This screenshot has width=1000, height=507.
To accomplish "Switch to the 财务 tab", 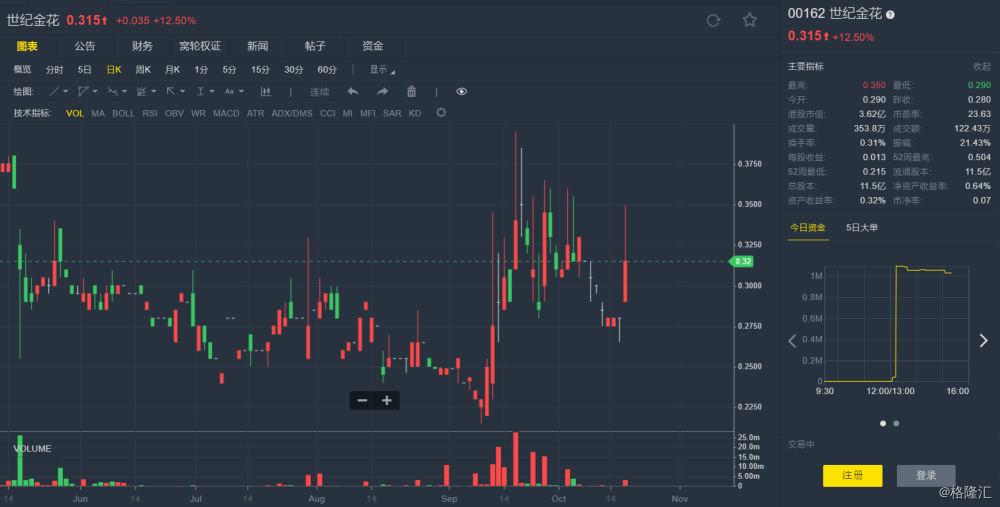I will click(142, 46).
